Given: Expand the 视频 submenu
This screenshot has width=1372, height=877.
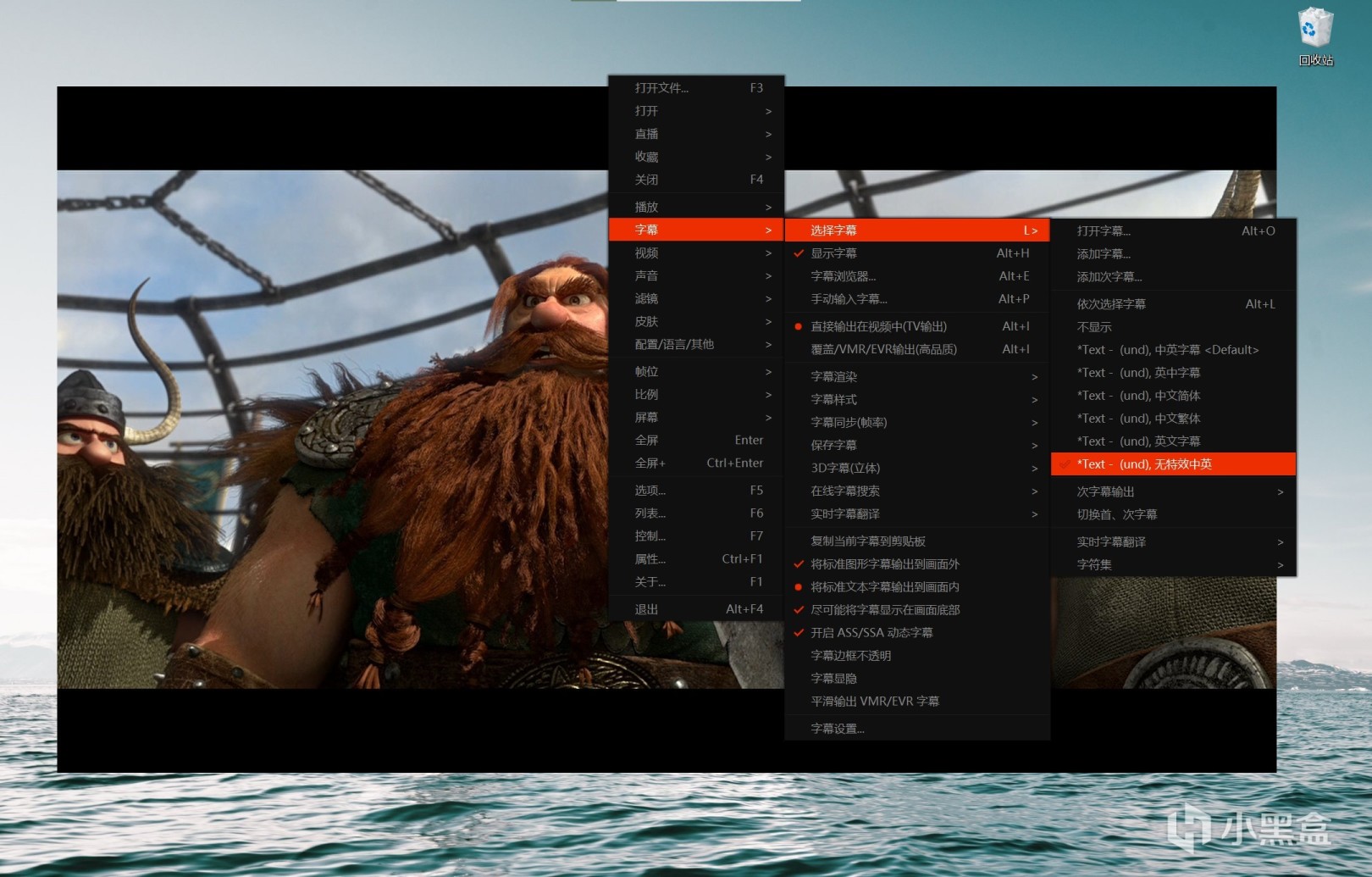Looking at the screenshot, I should pos(696,253).
